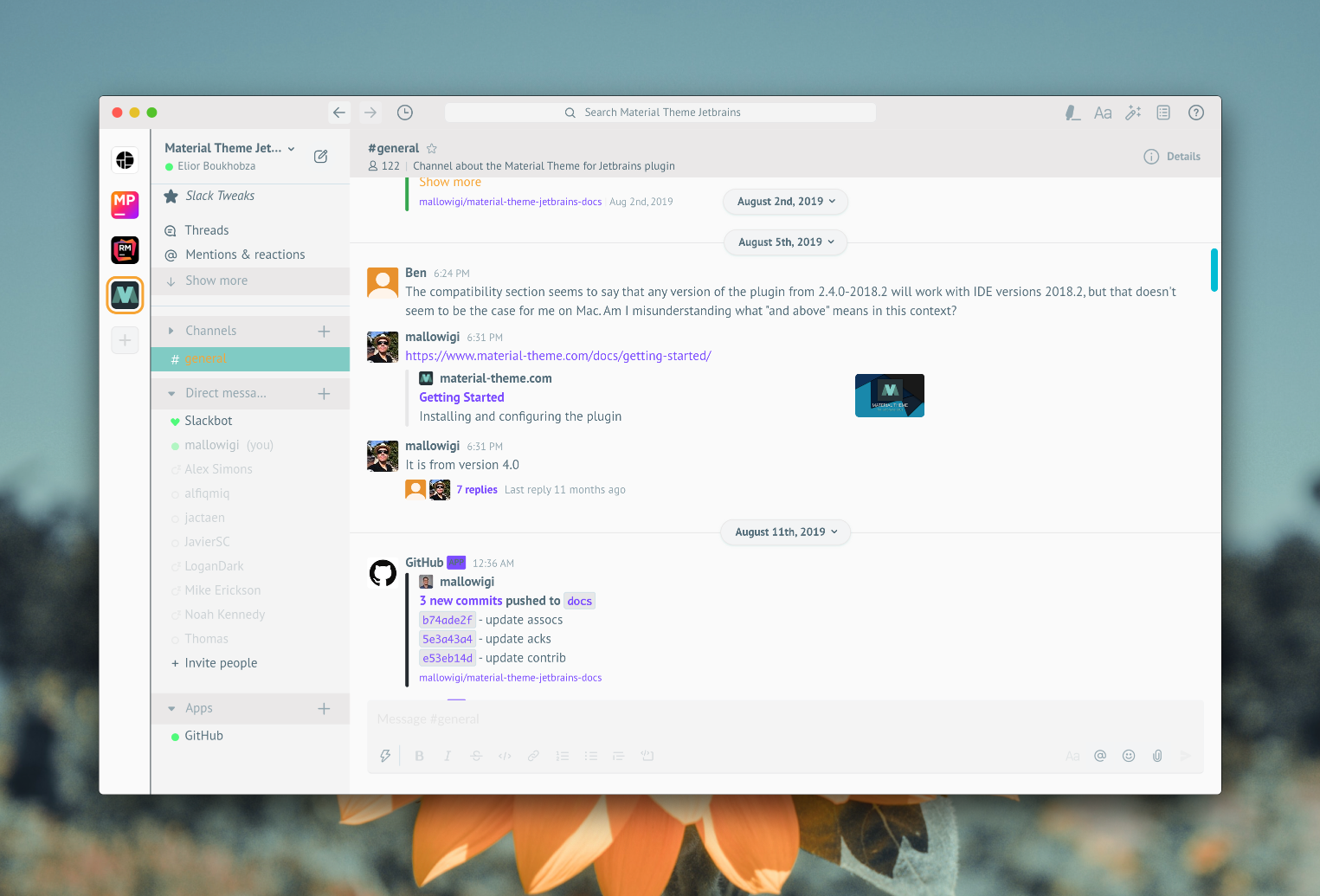Add an app with plus icon
Image resolution: width=1320 pixels, height=896 pixels.
(324, 708)
